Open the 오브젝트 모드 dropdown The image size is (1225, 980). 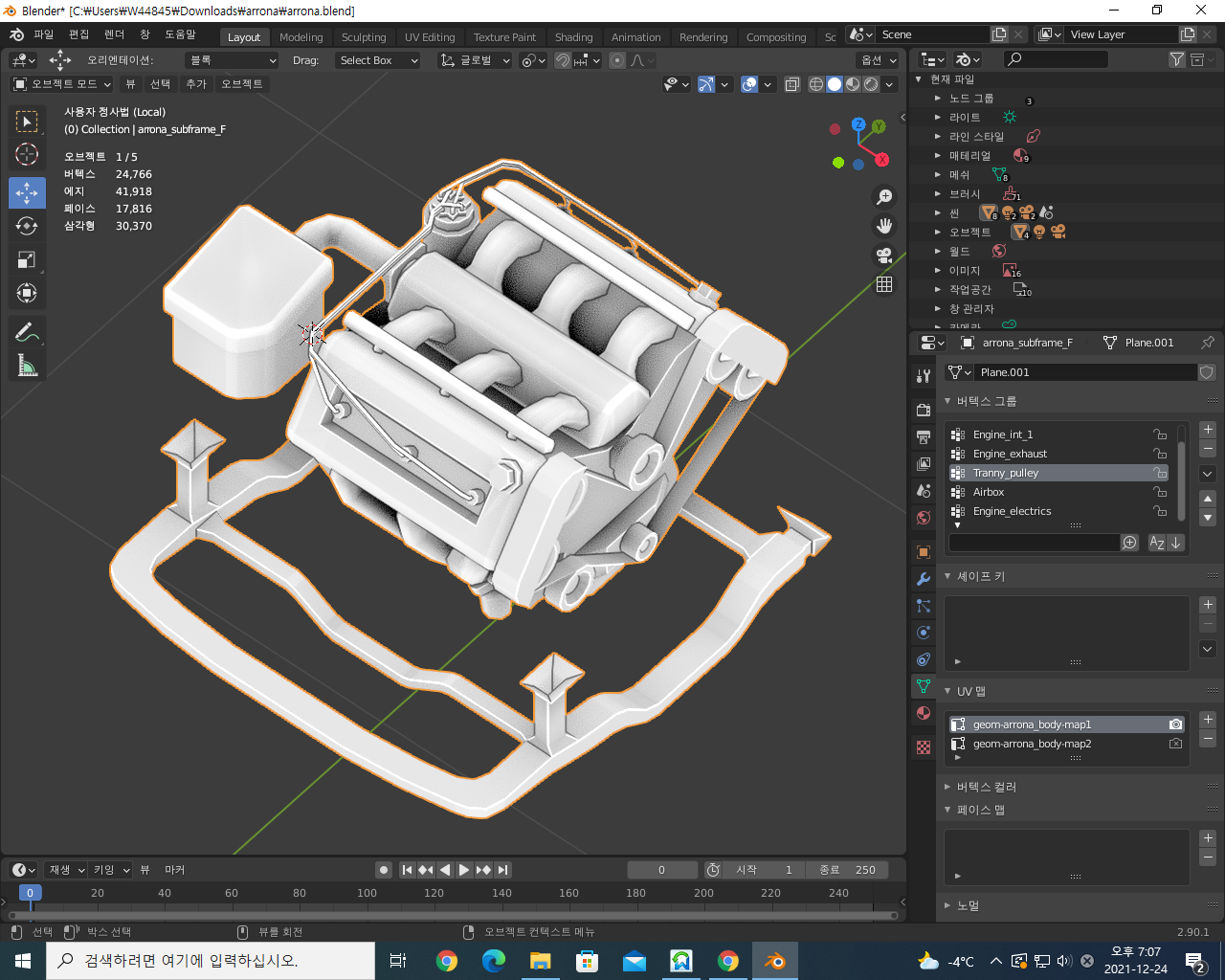[x=62, y=84]
